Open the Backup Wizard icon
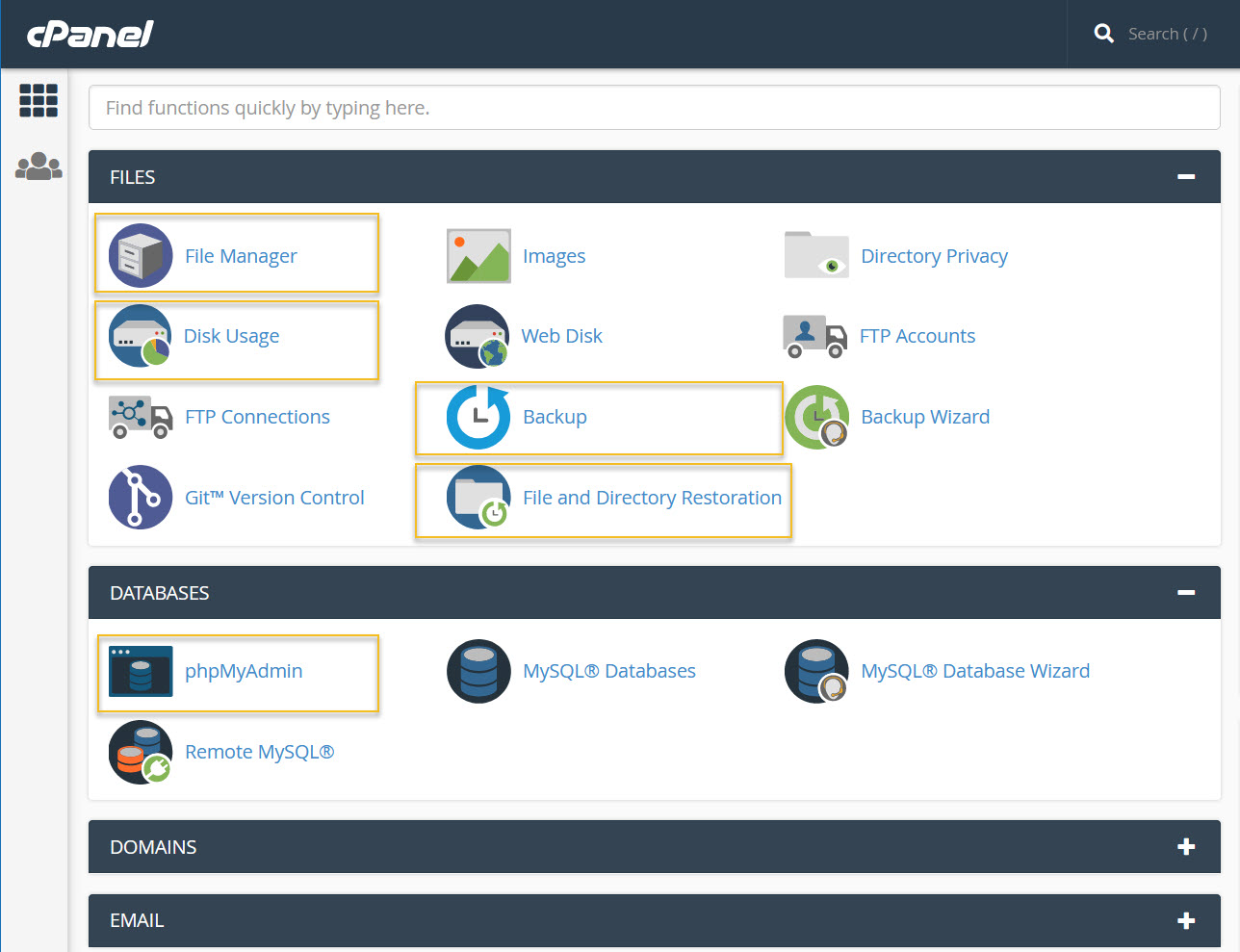The image size is (1240, 952). pyautogui.click(x=816, y=417)
